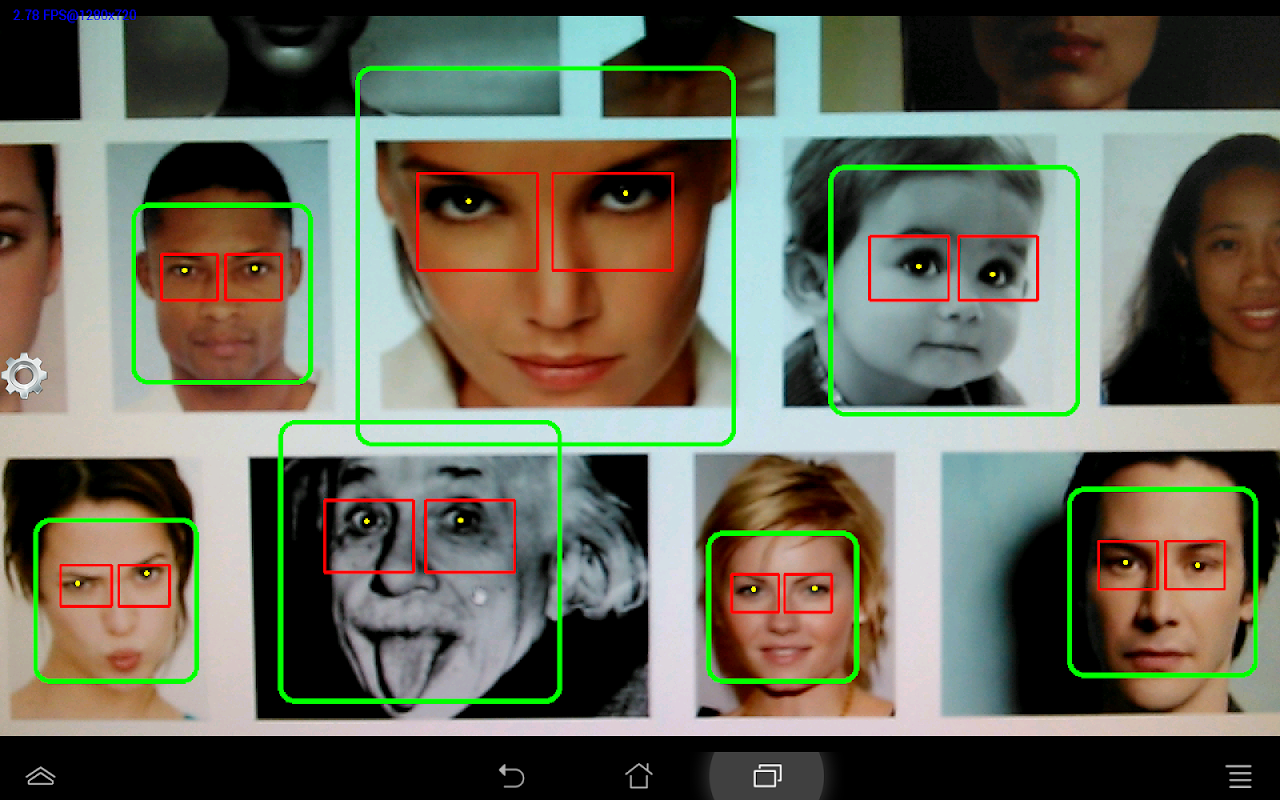Click the '2.78 FPS@1280x720' readout

coord(75,15)
